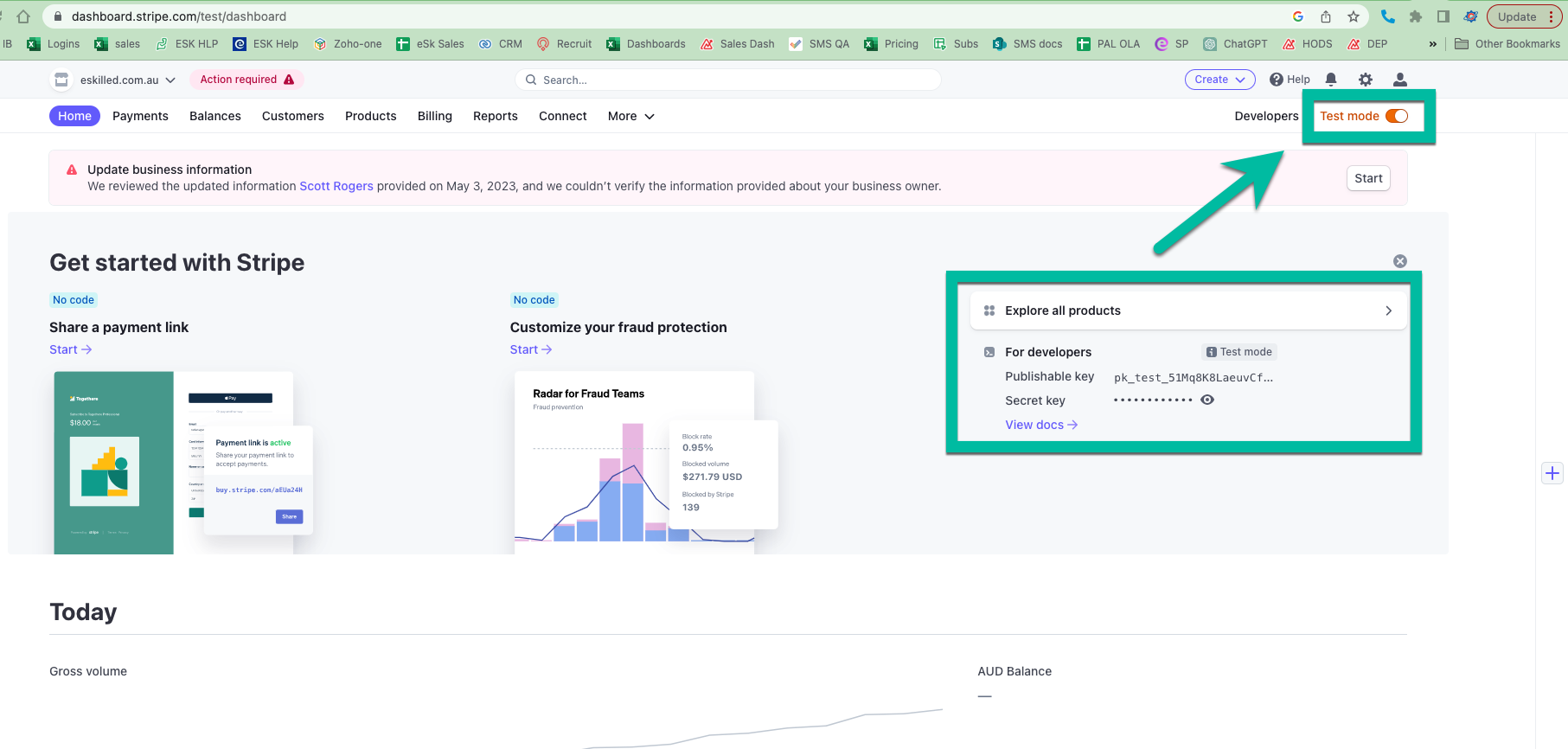Click the blue plus icon on right edge
Viewport: 1568px width, 749px height.
[x=1552, y=473]
